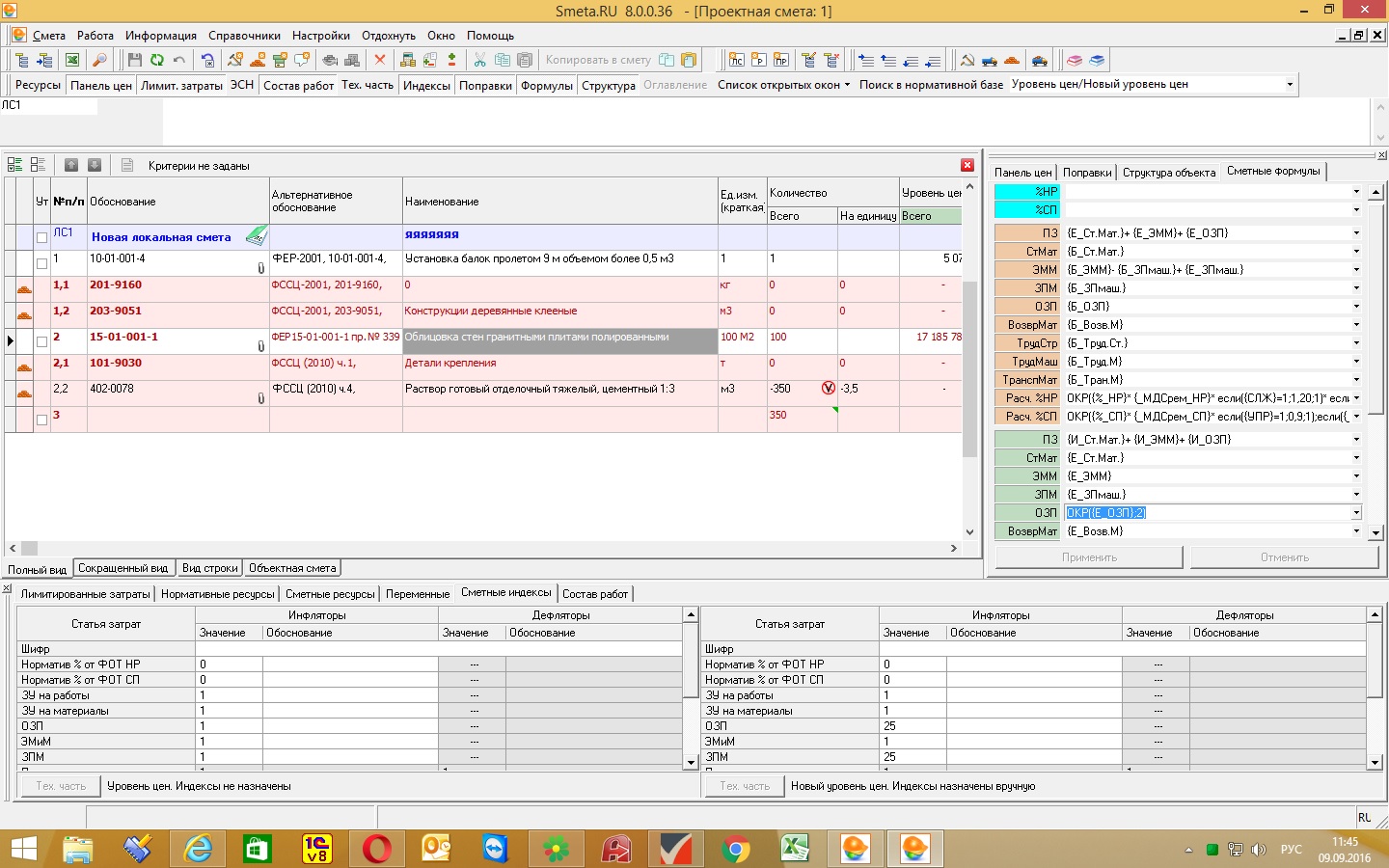Click the green refresh arrows icon
The height and width of the screenshot is (868, 1389).
[157, 60]
